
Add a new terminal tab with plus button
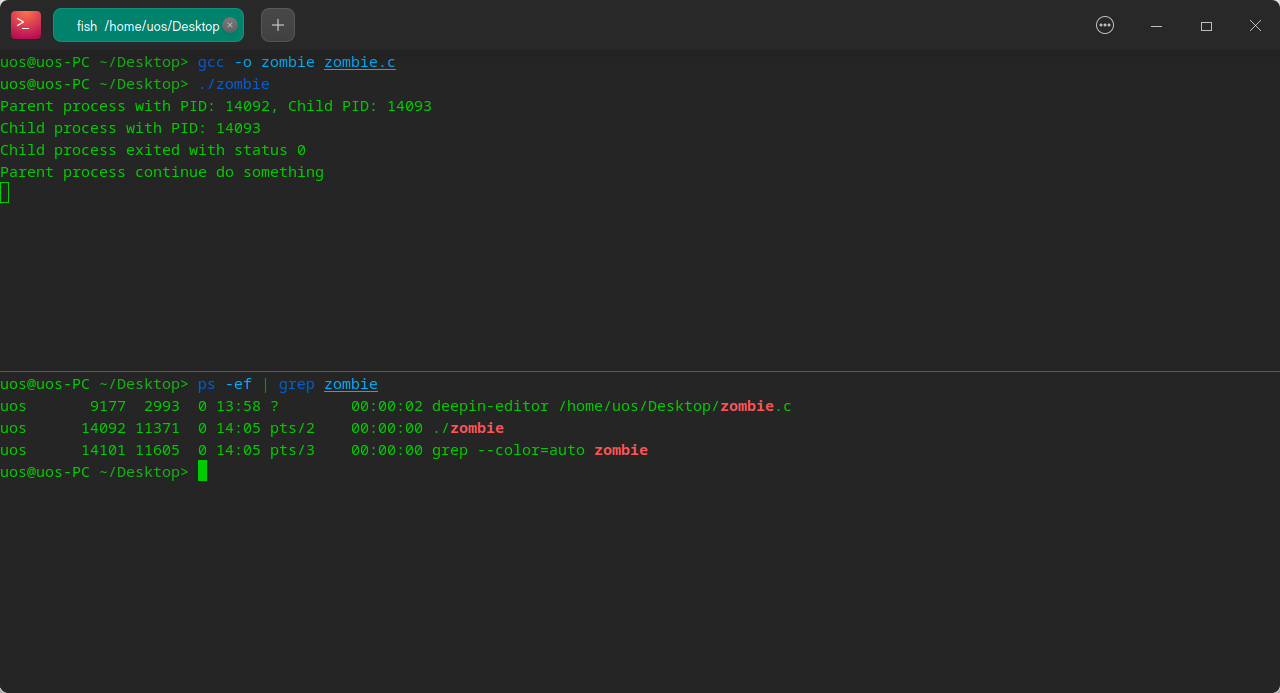tap(278, 25)
